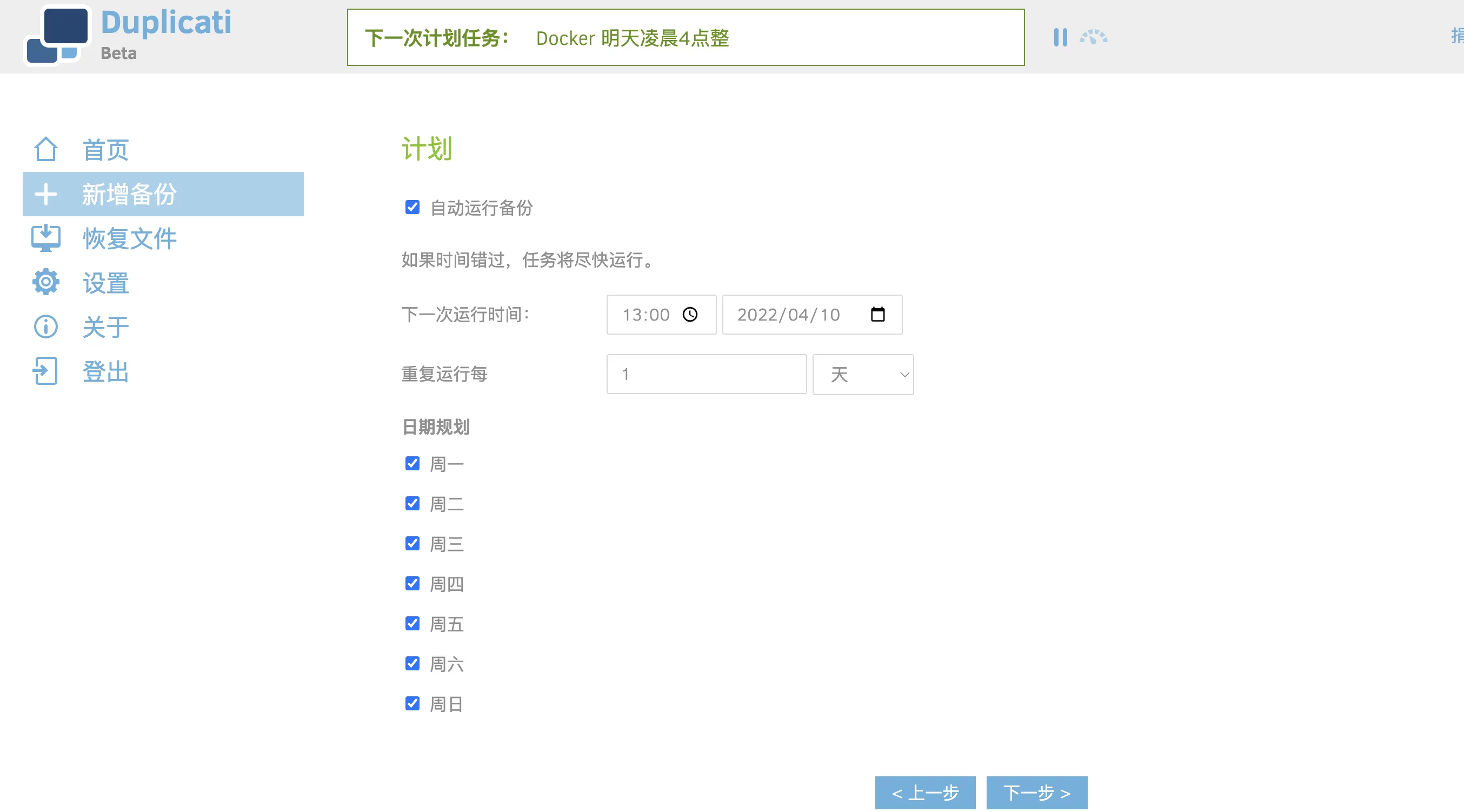Expand the 天 repeat unit dropdown

pyautogui.click(x=863, y=375)
